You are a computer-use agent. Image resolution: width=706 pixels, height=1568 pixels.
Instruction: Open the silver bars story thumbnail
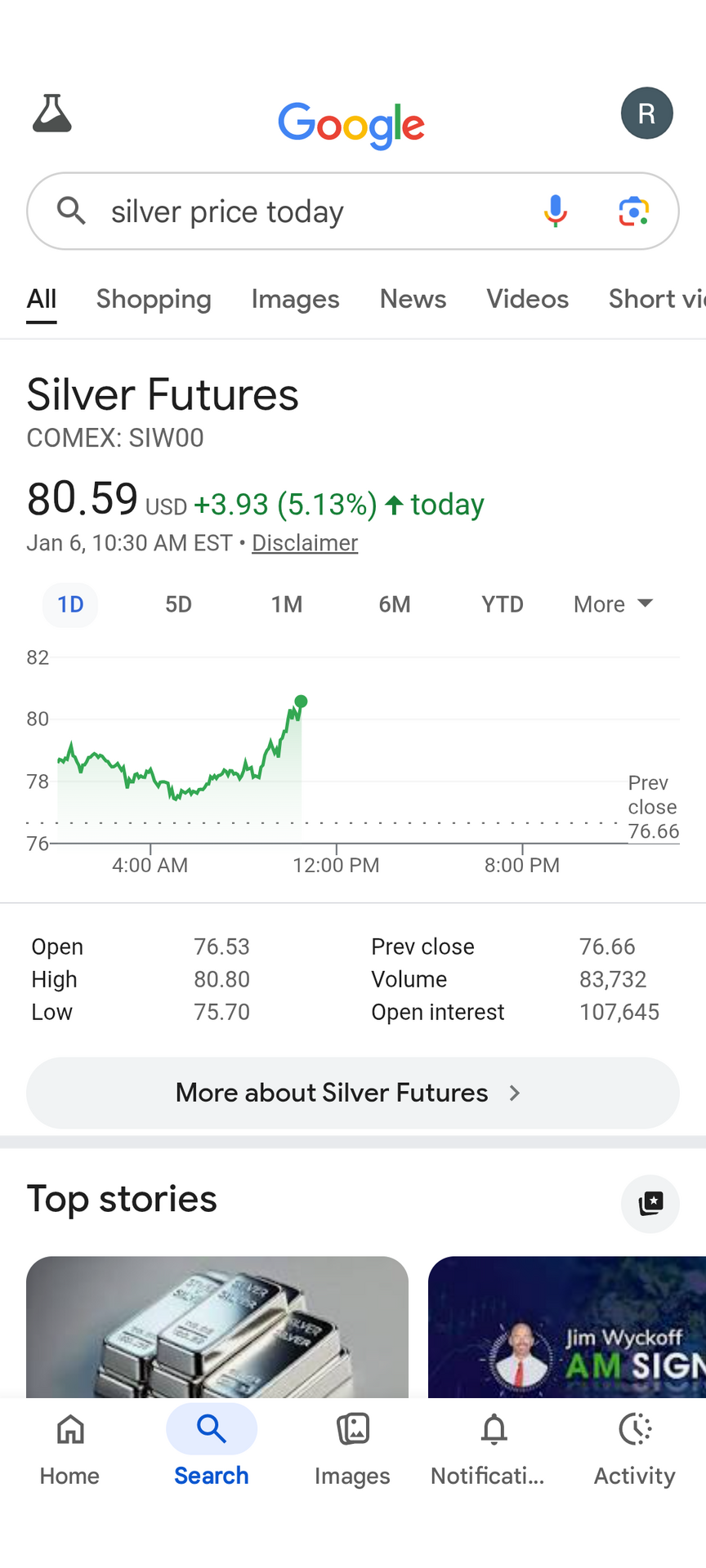point(217,1326)
